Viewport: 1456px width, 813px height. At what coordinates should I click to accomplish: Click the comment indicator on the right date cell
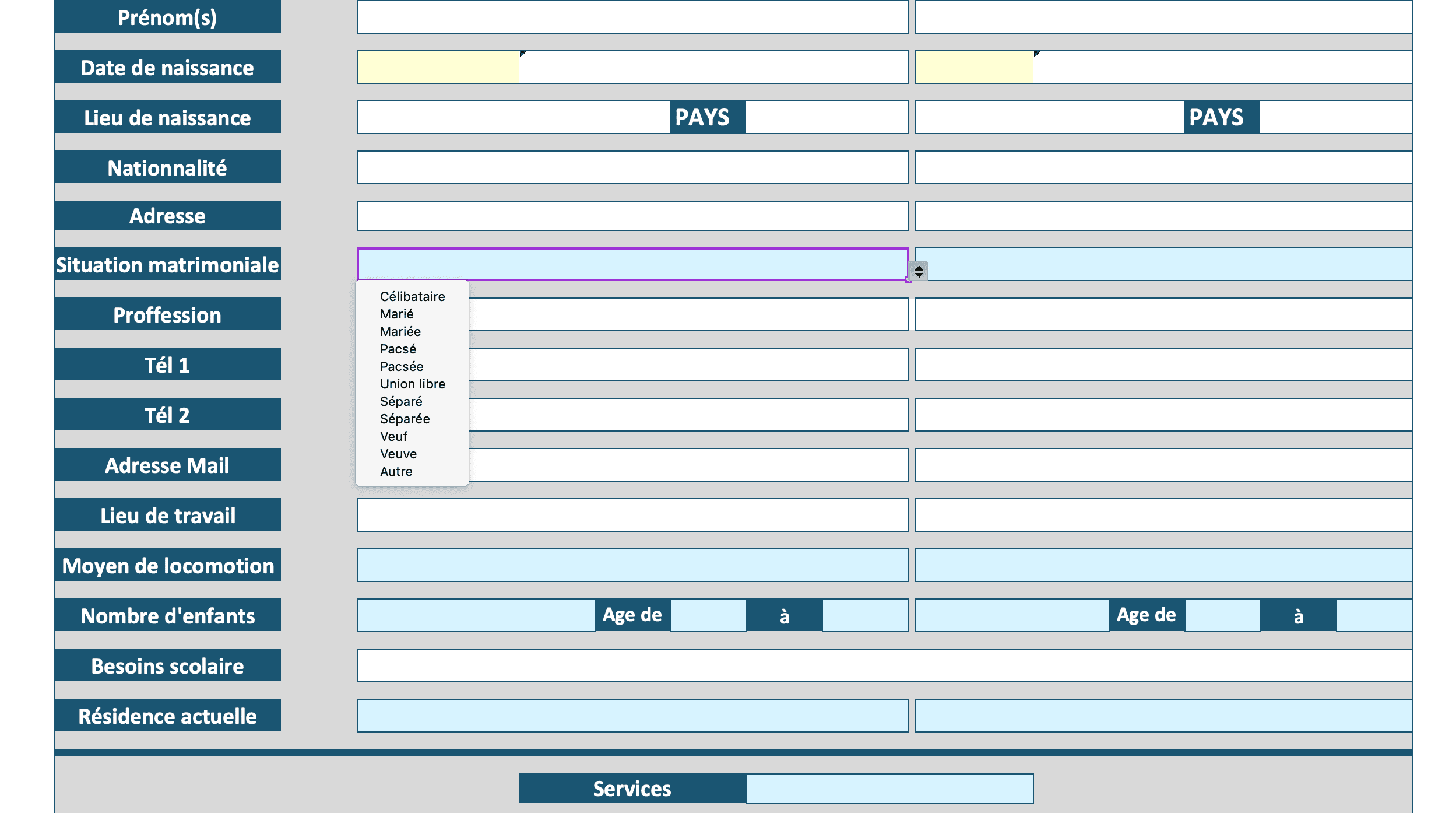tap(1037, 54)
